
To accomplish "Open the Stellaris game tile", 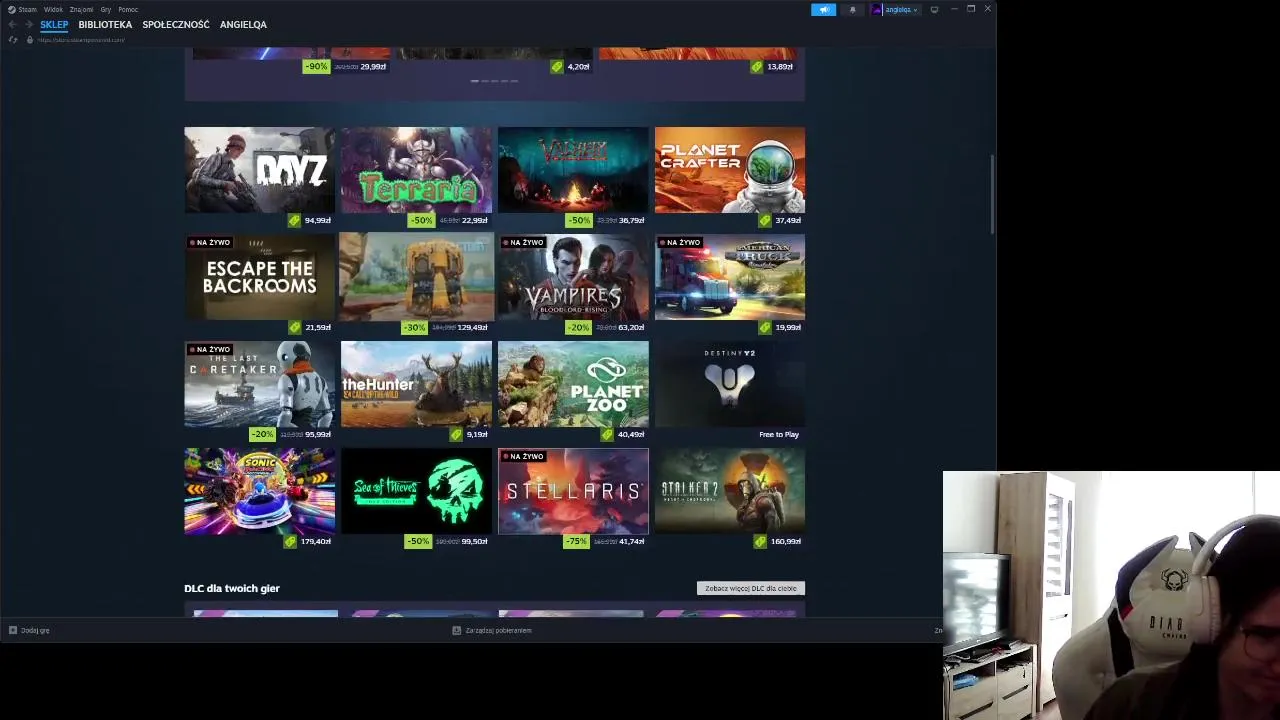I will (x=573, y=491).
